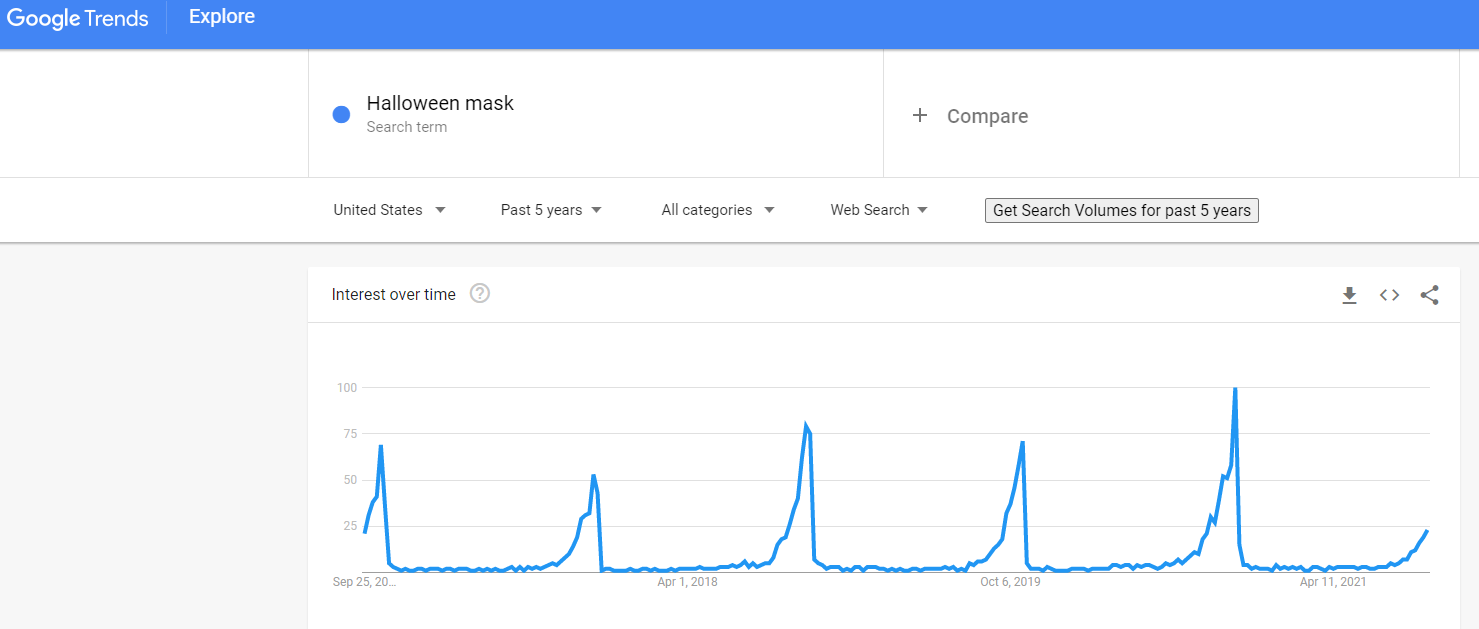Edit the Halloween mask search term

tap(440, 103)
